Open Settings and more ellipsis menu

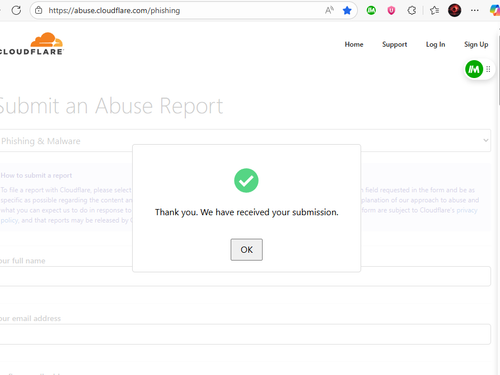pyautogui.click(x=475, y=10)
